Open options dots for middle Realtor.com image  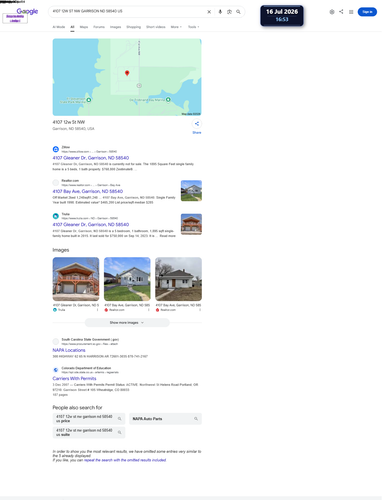tap(149, 310)
